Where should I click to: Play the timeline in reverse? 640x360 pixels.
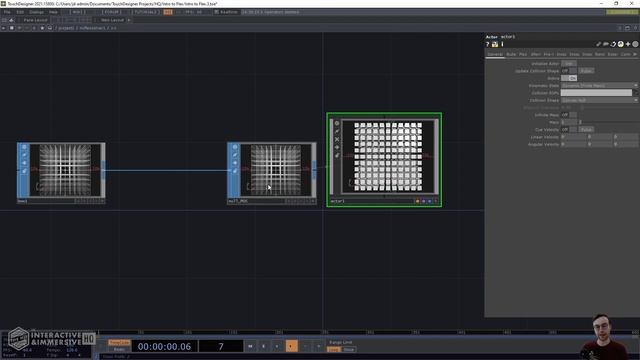(x=277, y=347)
